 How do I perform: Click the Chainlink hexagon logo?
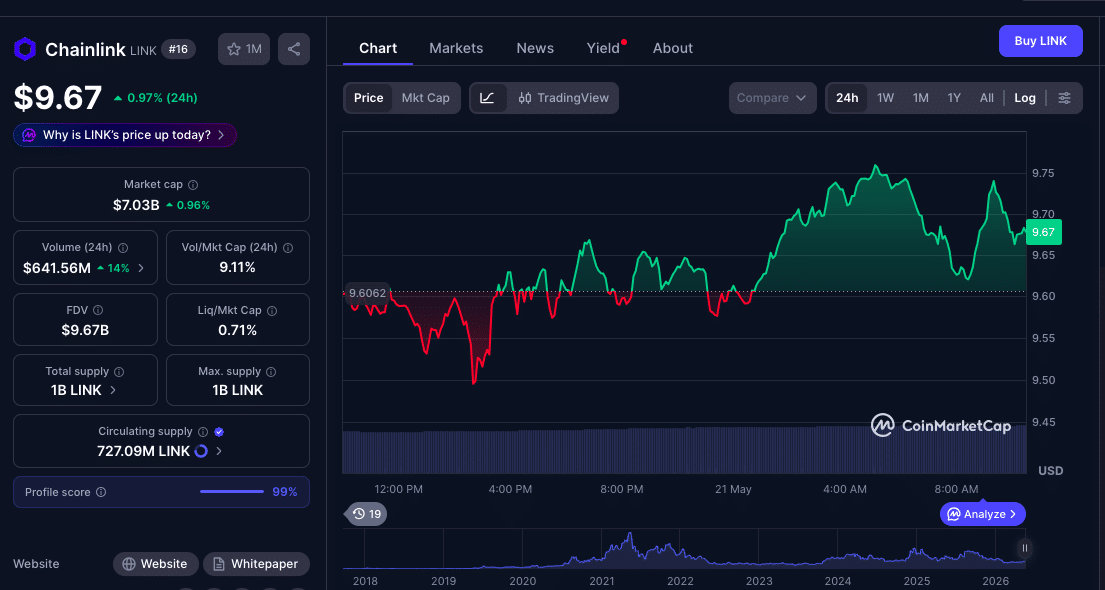pos(25,49)
